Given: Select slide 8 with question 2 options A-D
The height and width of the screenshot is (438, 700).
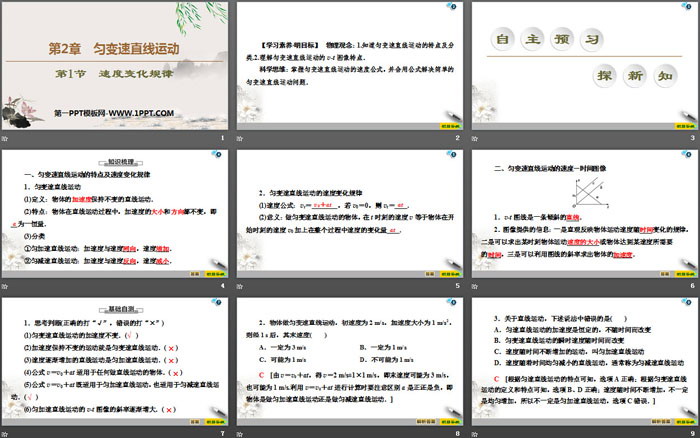Looking at the screenshot, I should [350, 361].
